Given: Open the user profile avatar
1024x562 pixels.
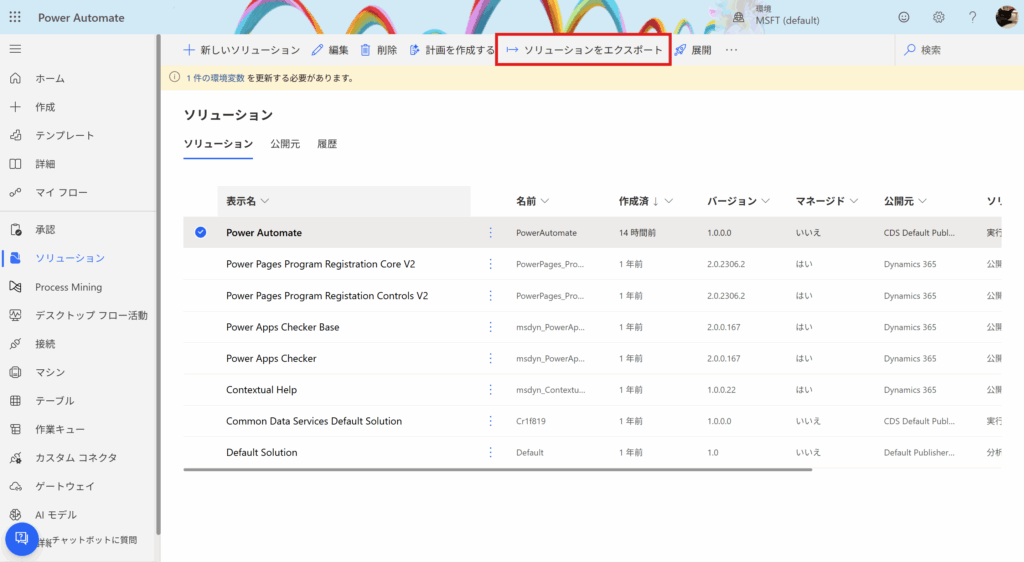Looking at the screenshot, I should tap(1007, 17).
